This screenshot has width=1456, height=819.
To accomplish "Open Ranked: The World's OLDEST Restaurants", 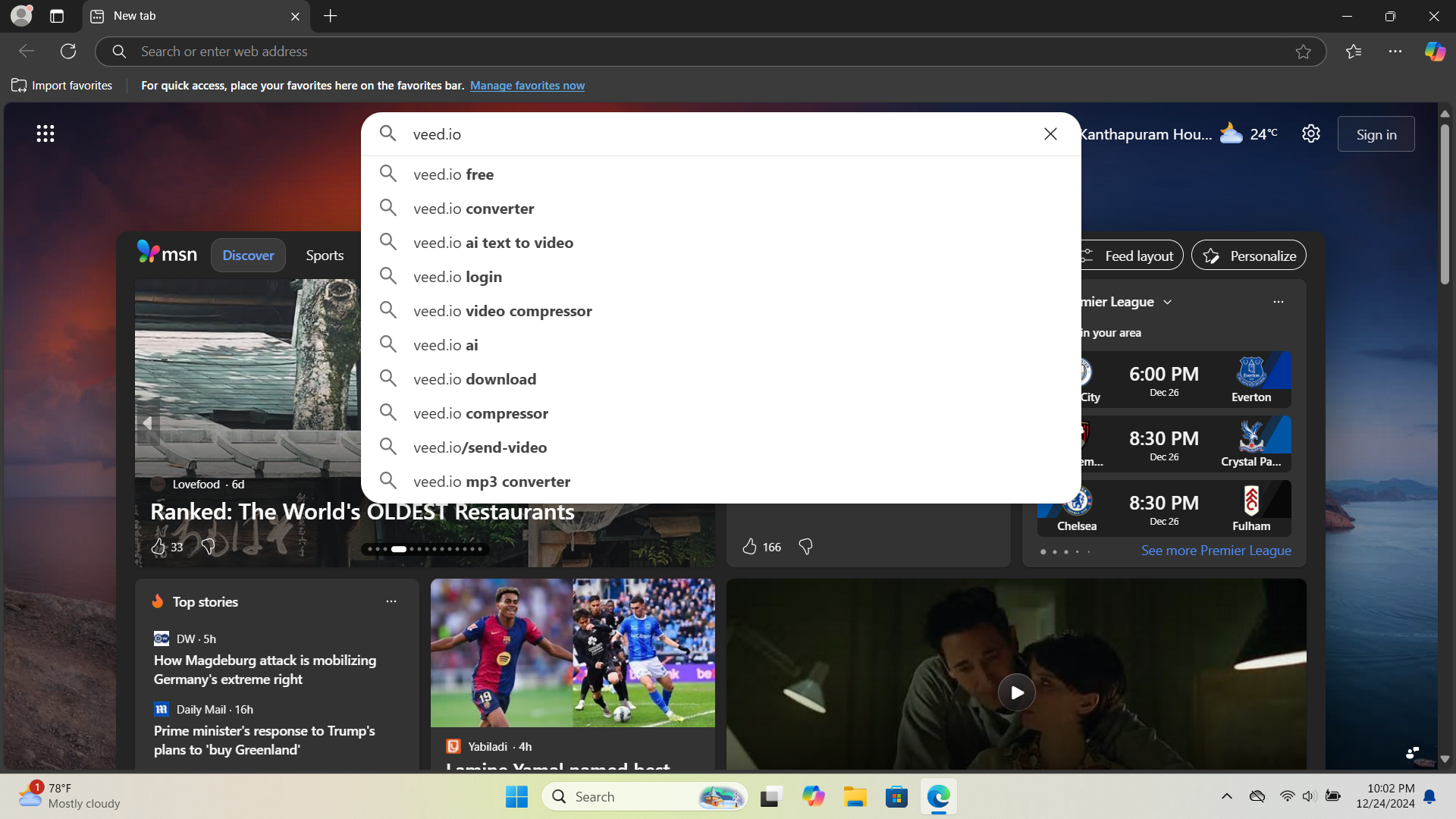I will 362,512.
